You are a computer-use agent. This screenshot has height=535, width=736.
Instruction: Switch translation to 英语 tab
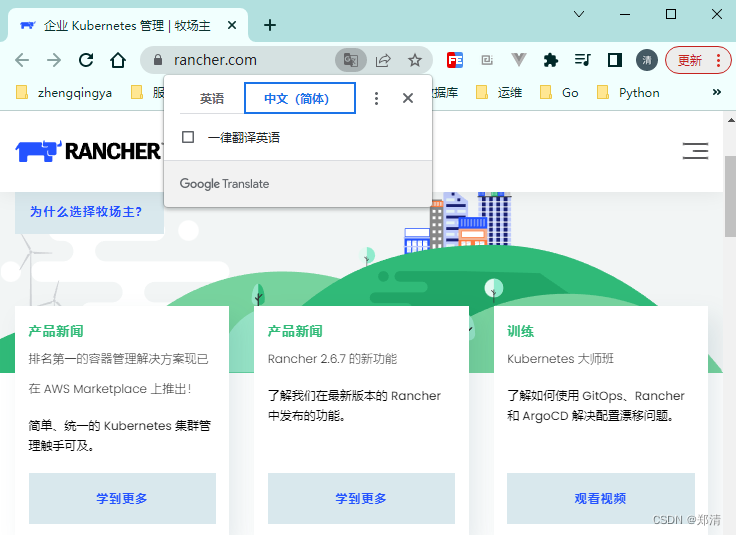(x=212, y=99)
